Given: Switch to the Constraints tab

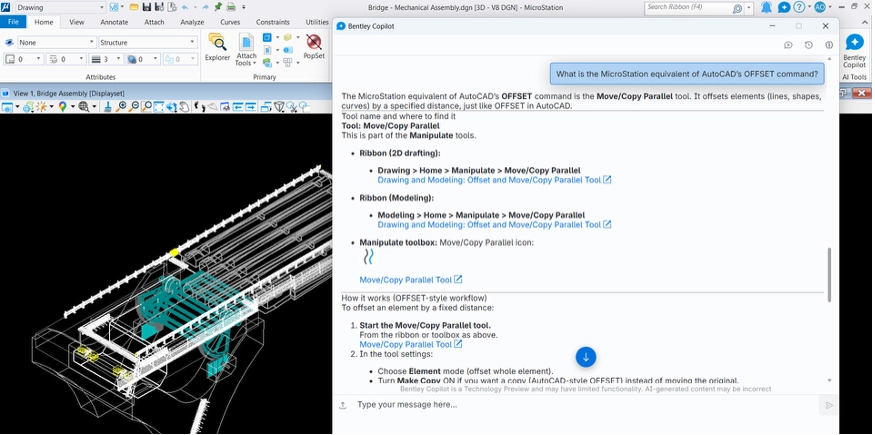Looking at the screenshot, I should coord(273,22).
